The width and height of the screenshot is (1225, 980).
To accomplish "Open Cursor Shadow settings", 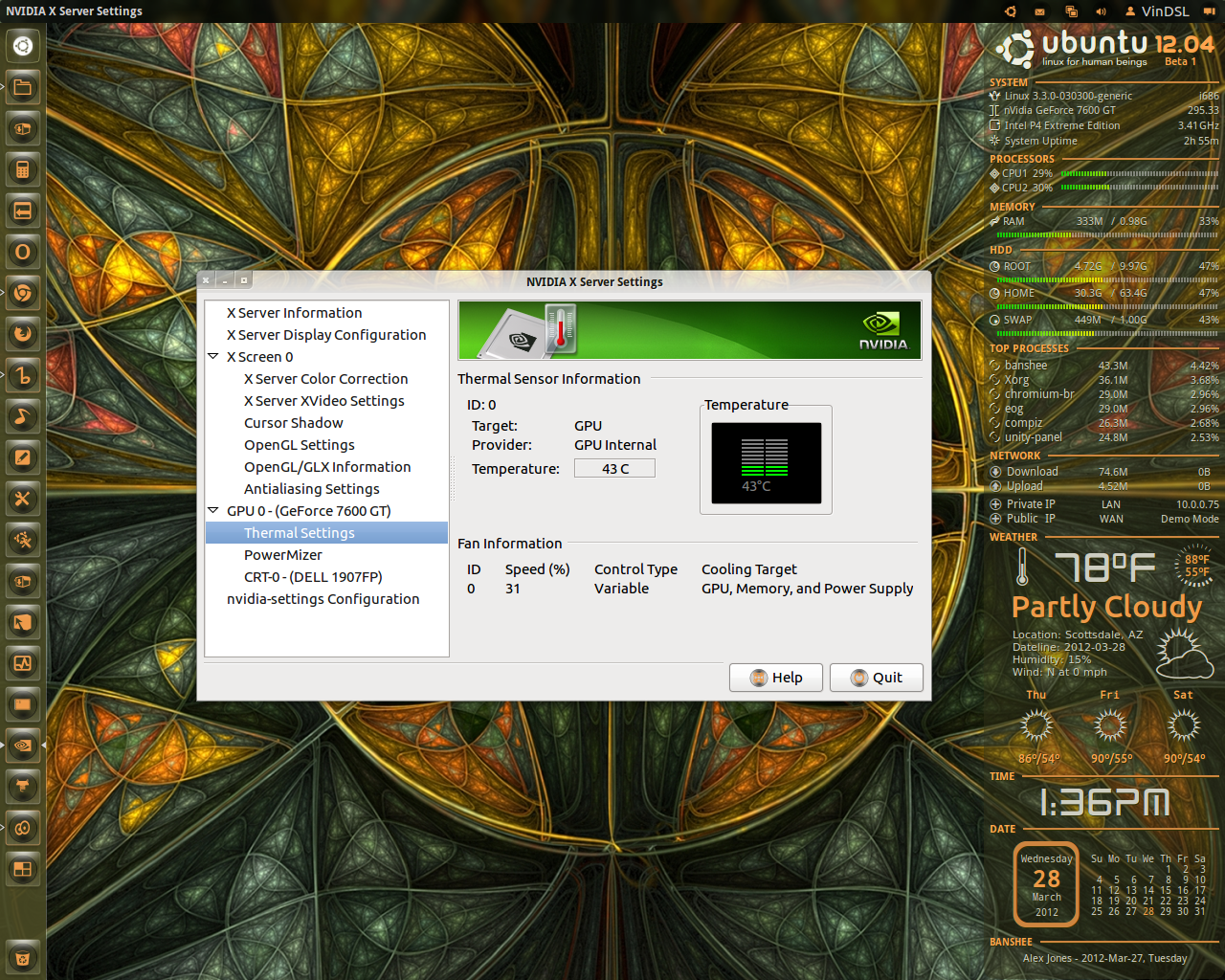I will click(x=293, y=423).
